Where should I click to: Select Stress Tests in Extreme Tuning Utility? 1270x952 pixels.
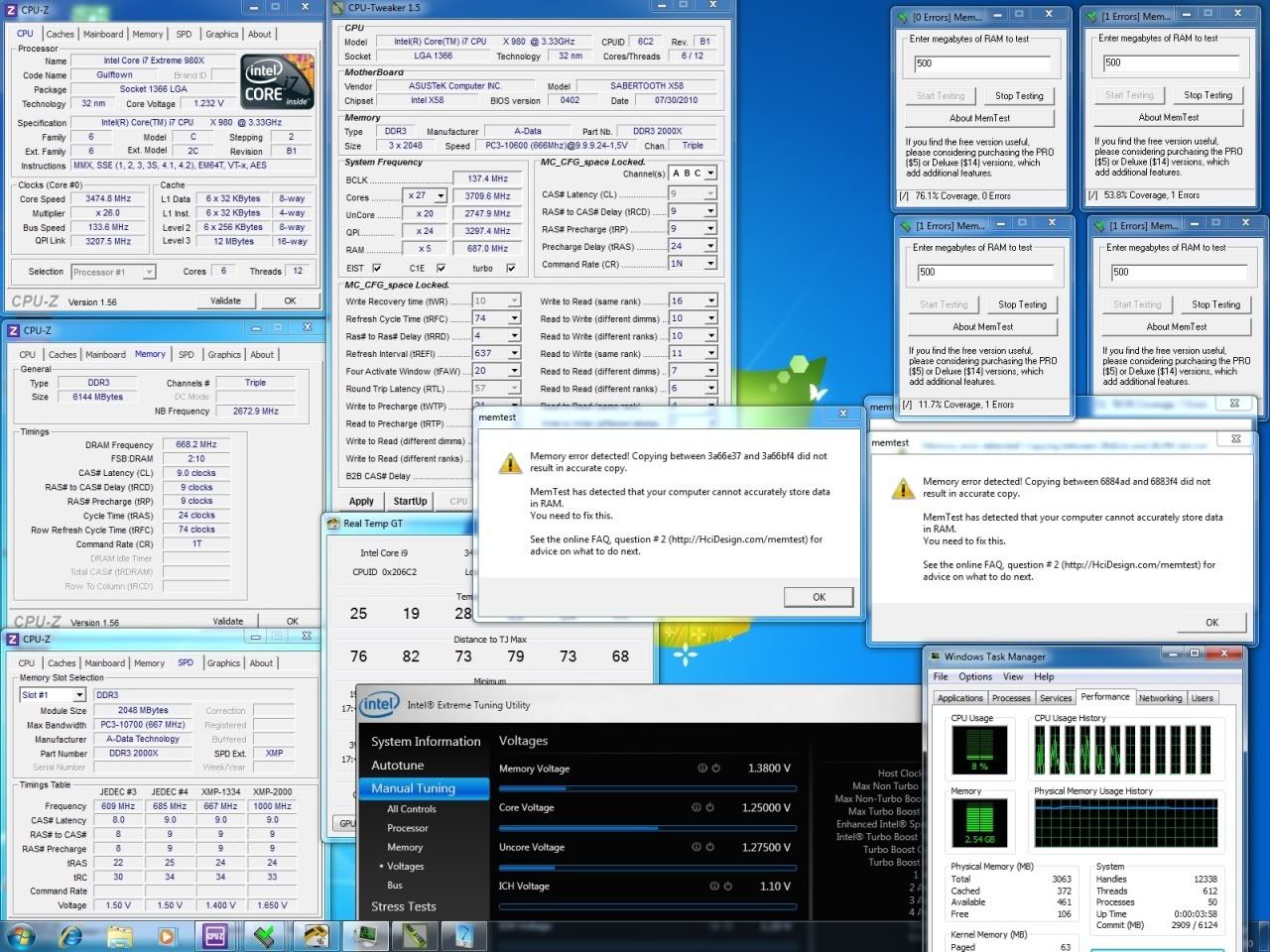pyautogui.click(x=403, y=905)
